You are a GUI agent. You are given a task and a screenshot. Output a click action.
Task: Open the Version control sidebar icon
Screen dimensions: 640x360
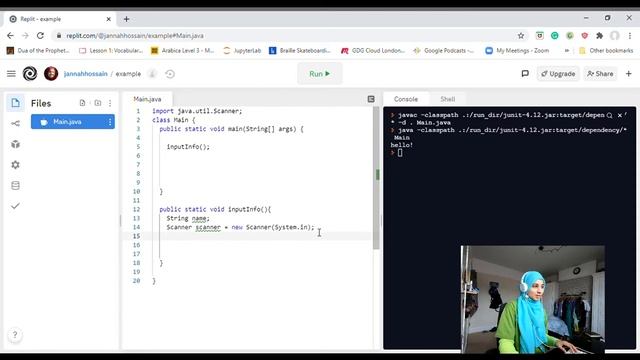[x=16, y=123]
